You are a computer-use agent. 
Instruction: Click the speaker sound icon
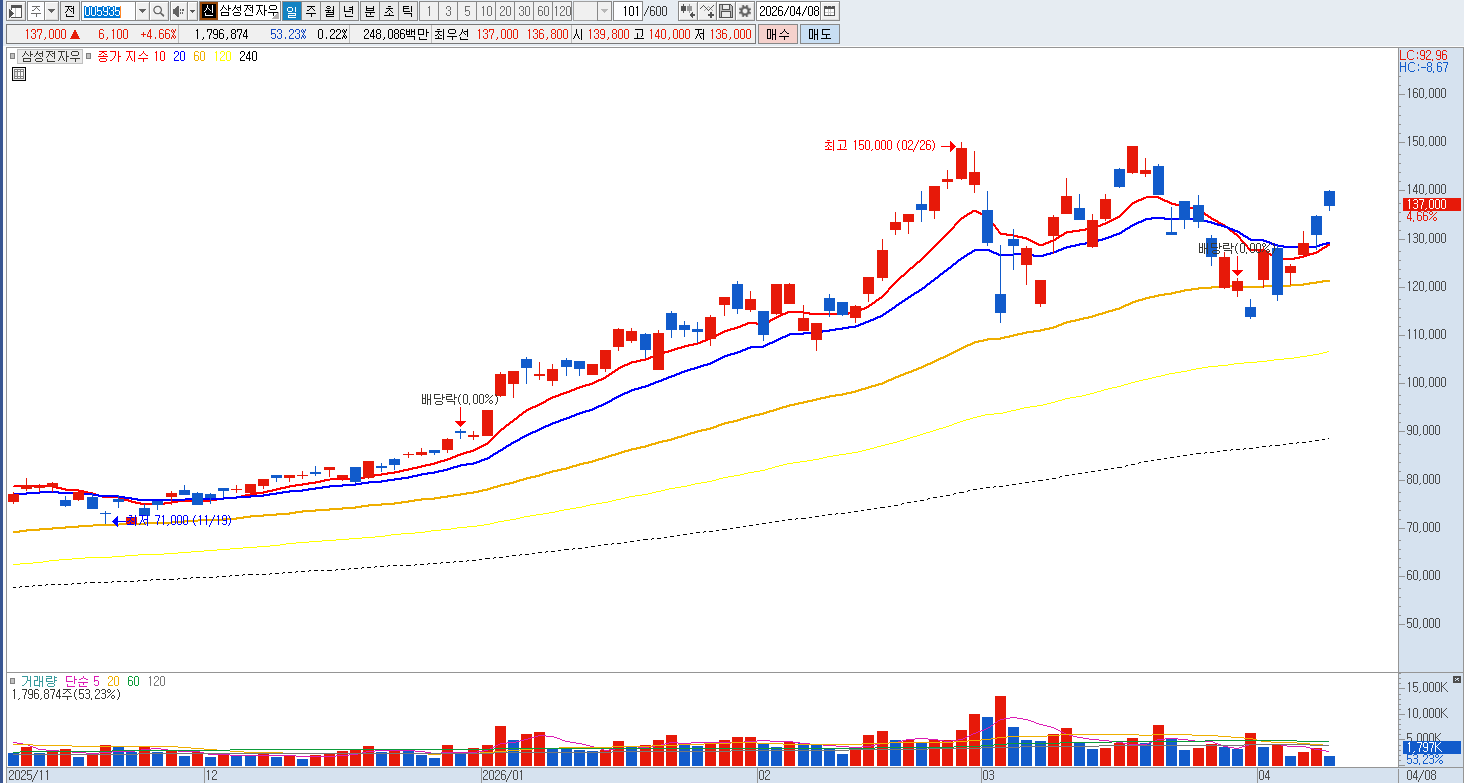tap(178, 11)
